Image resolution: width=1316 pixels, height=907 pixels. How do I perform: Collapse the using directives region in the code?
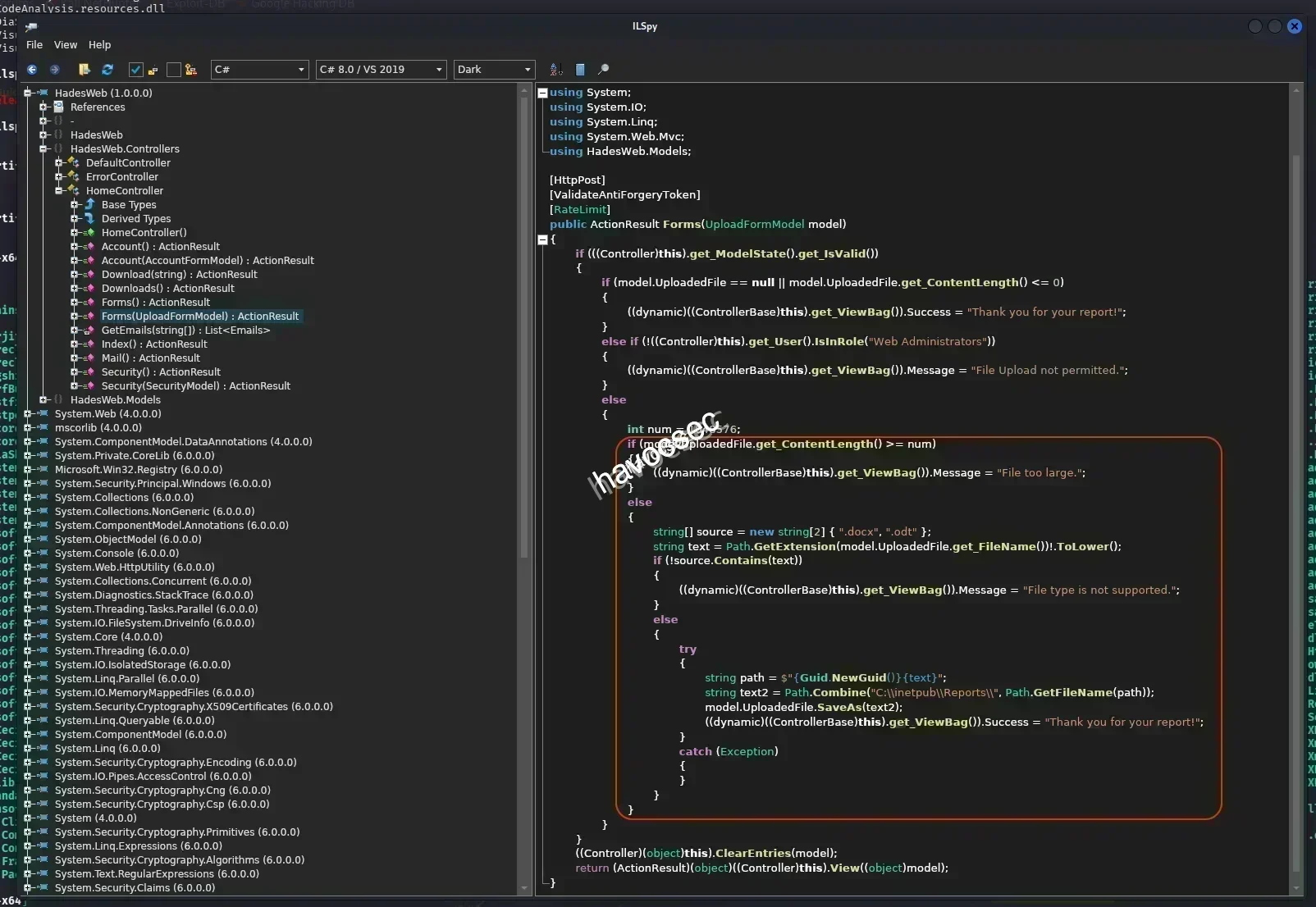click(543, 92)
